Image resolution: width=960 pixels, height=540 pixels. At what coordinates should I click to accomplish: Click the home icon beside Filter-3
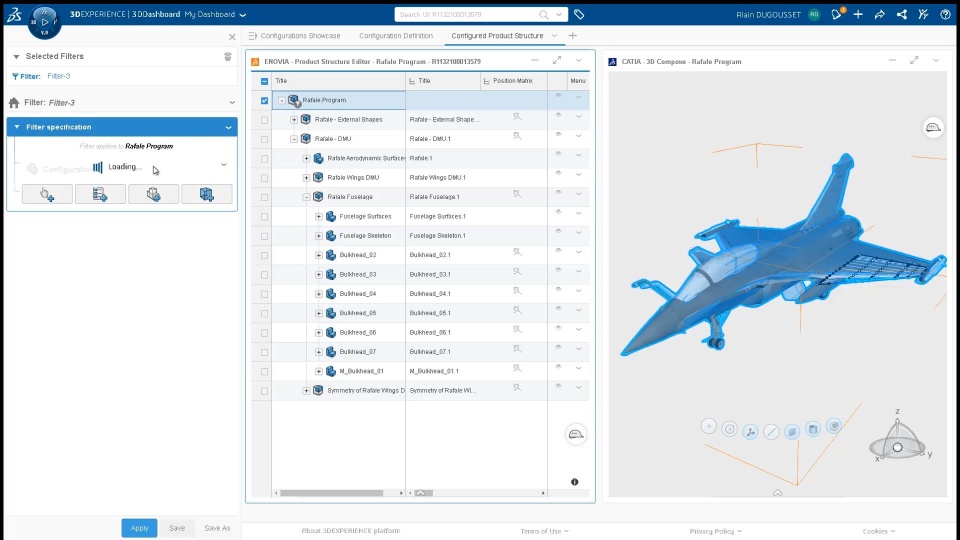coord(14,102)
